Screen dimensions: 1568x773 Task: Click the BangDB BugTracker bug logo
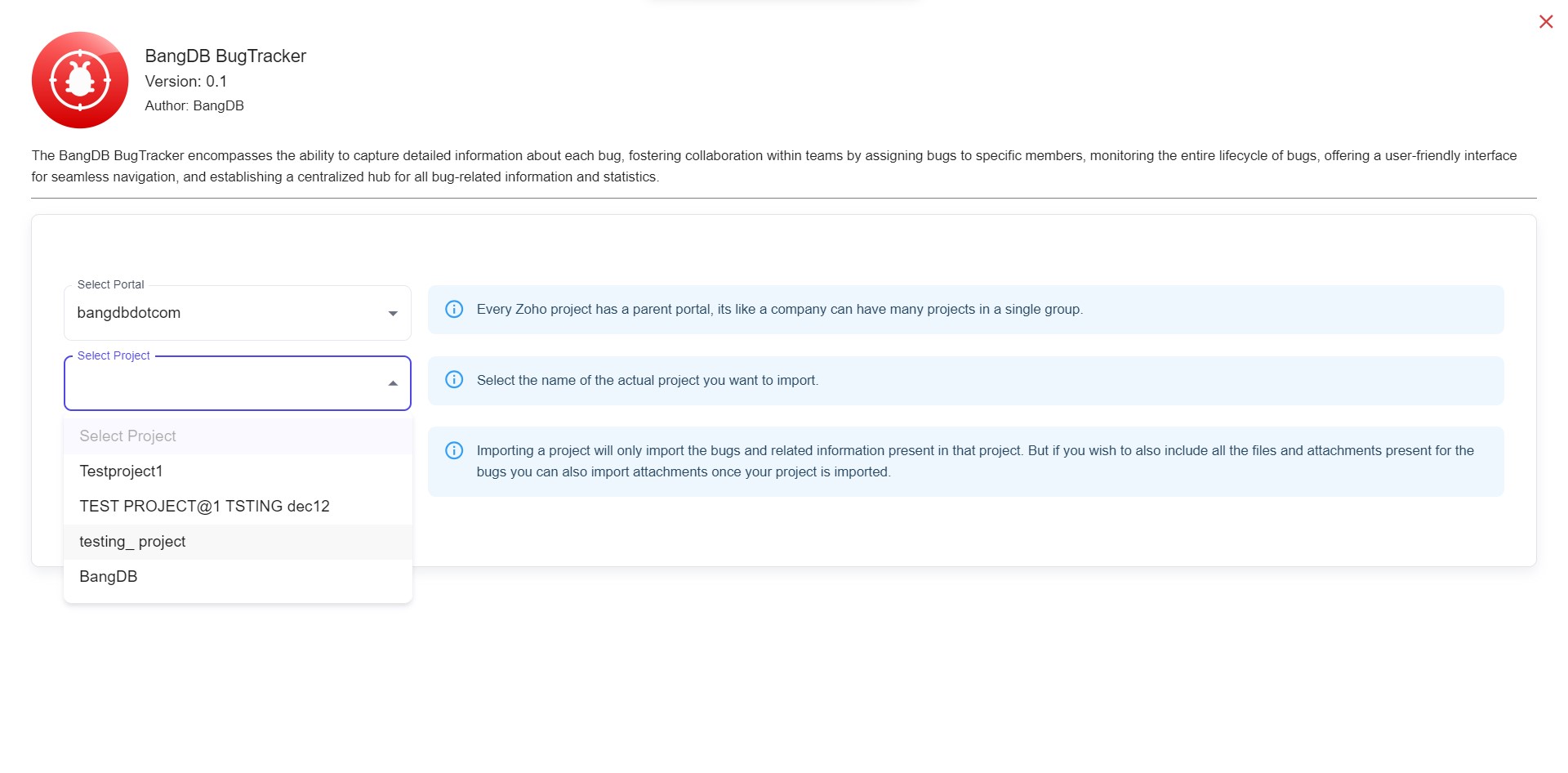click(x=80, y=80)
